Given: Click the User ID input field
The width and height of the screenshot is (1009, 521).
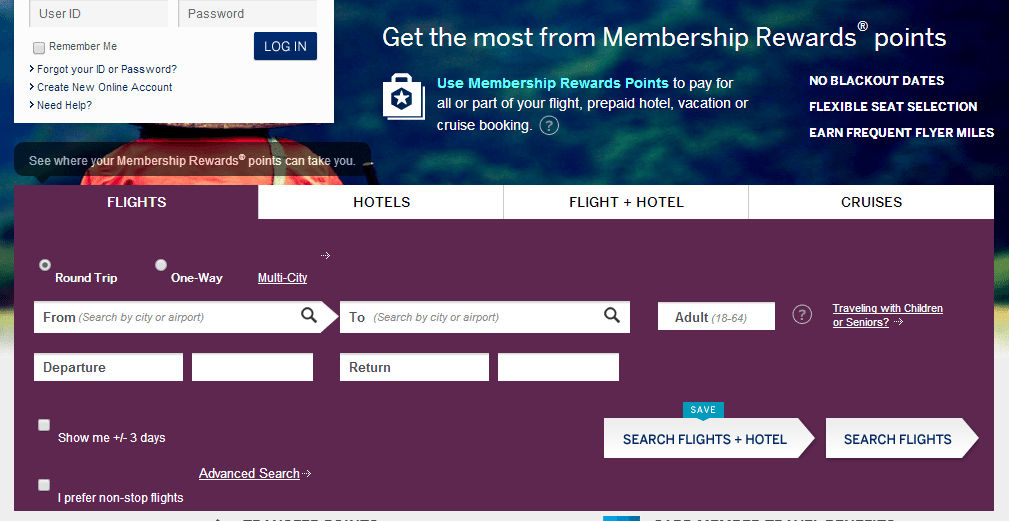Looking at the screenshot, I should tap(98, 14).
